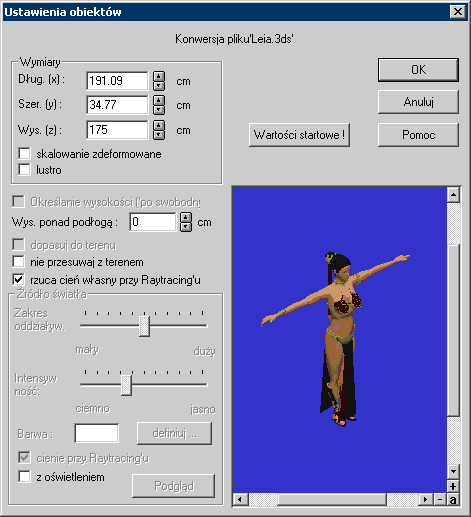
Task: Click the Dług. (x) field showing 191.09
Action: pyautogui.click(x=117, y=81)
